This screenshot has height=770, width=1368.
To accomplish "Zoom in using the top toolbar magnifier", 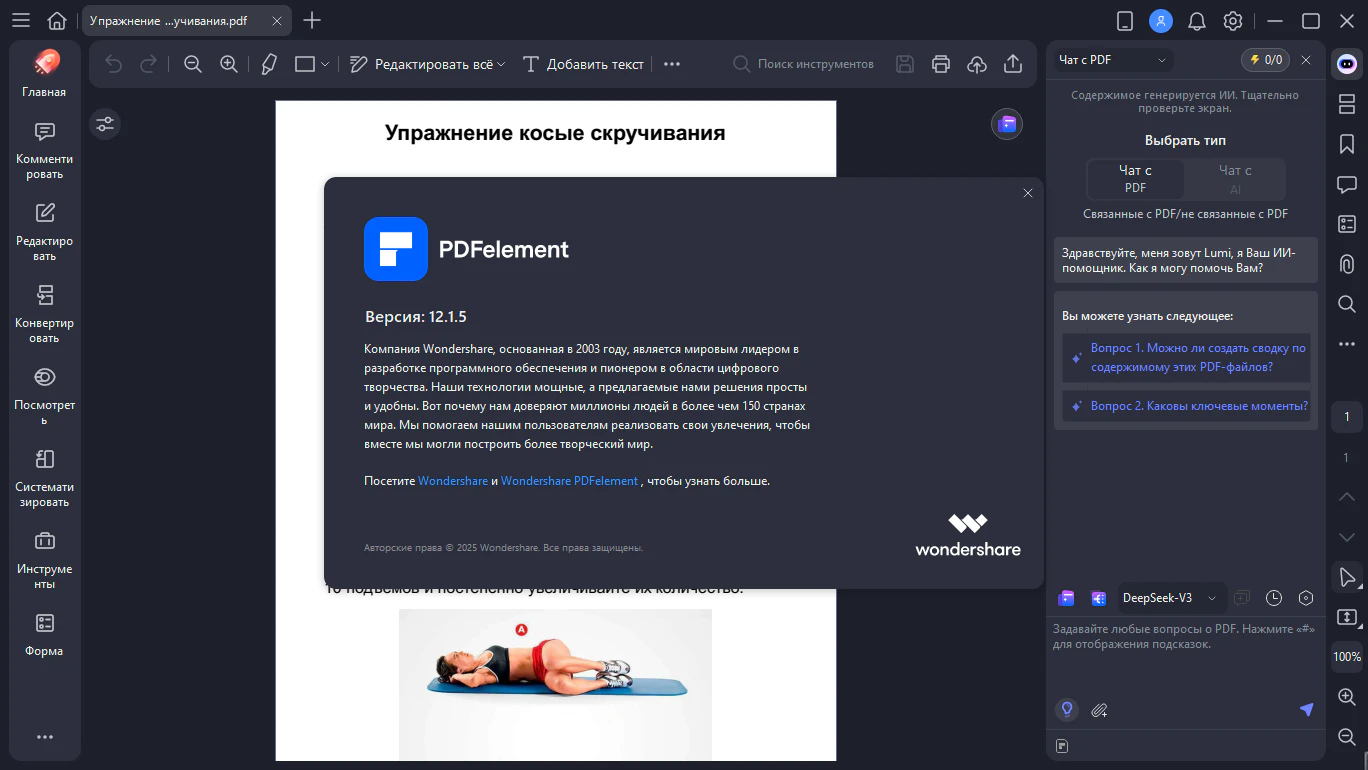I will [229, 64].
